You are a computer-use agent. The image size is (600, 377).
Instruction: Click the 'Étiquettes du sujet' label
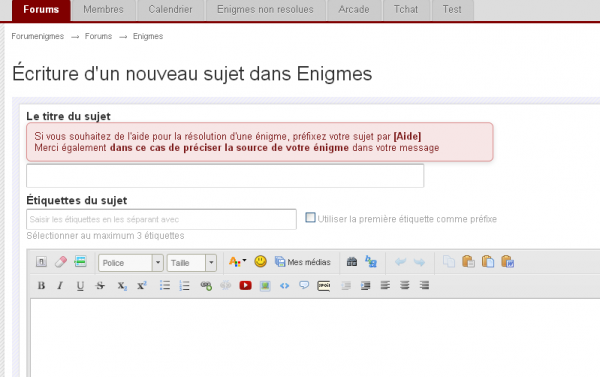(77, 200)
